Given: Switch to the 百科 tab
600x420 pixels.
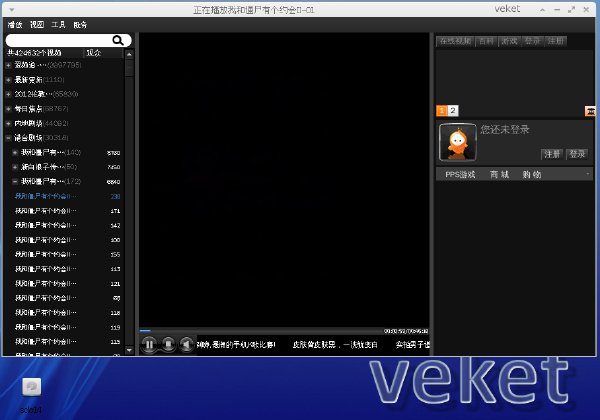Looking at the screenshot, I should 486,41.
